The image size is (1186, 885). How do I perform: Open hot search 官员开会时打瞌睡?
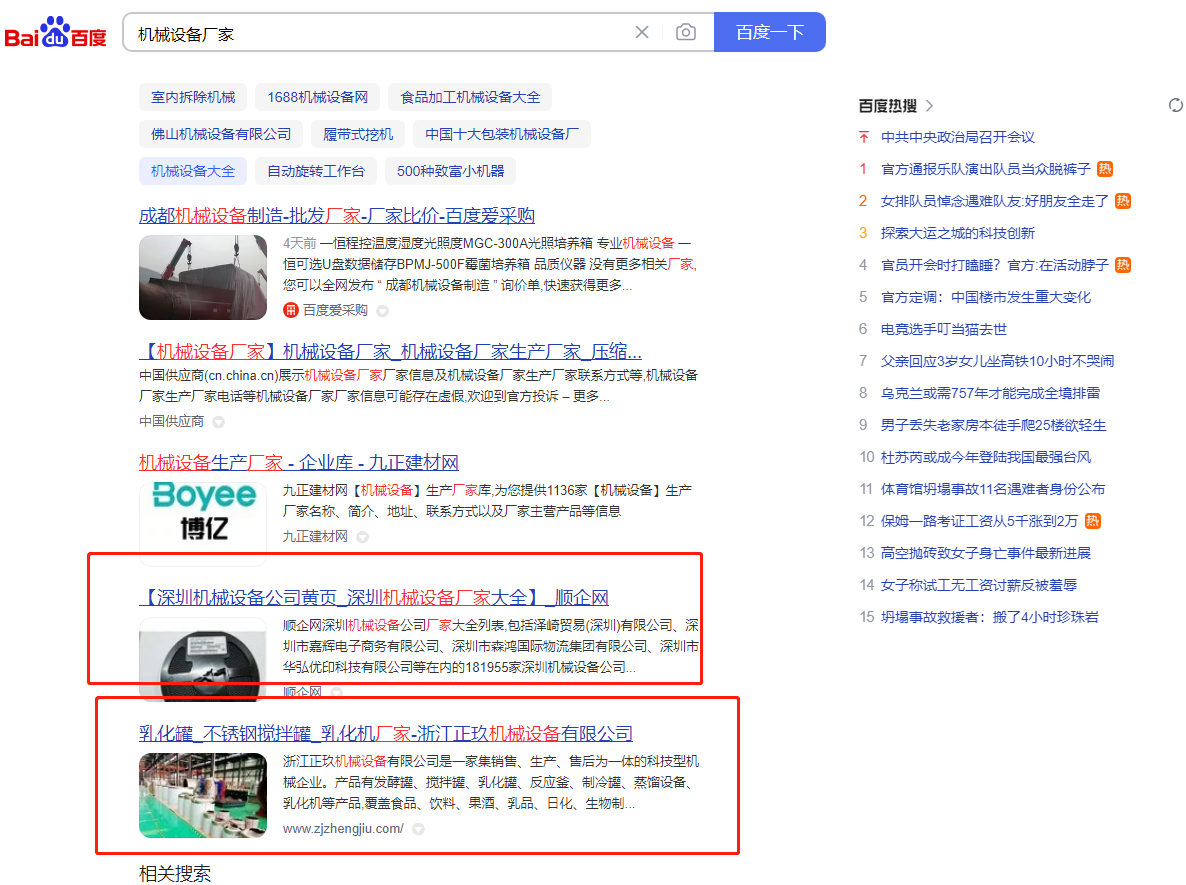[995, 265]
